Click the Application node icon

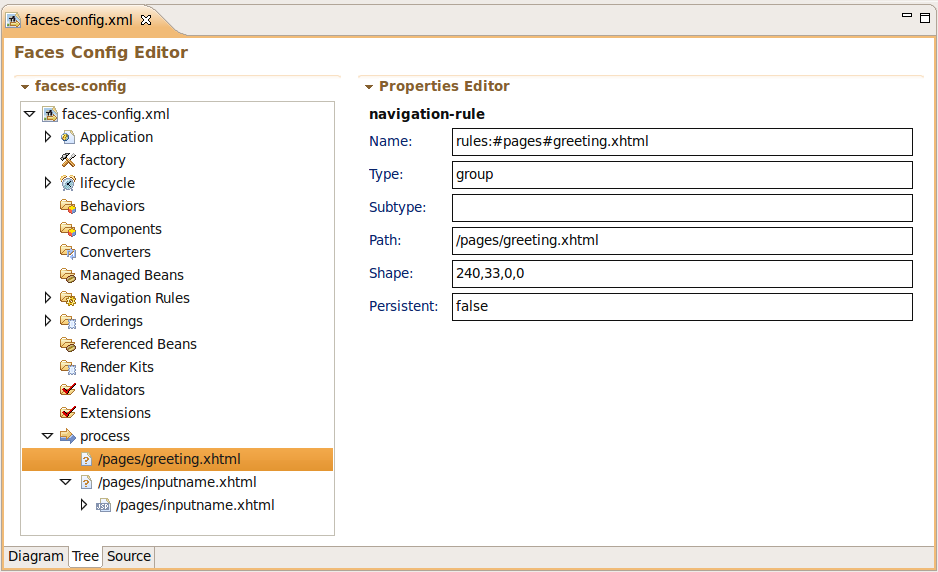click(x=68, y=137)
